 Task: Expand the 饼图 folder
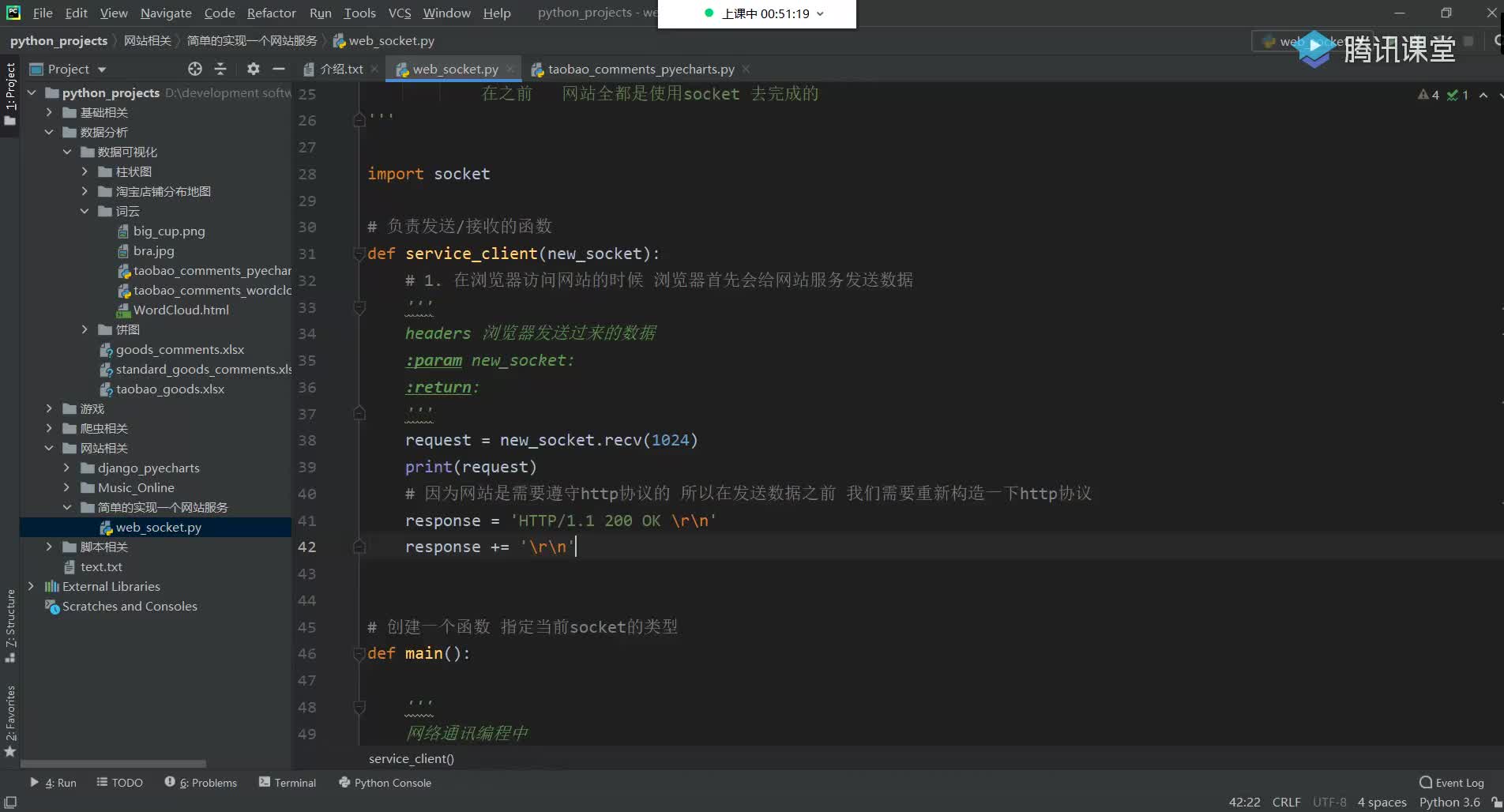85,329
